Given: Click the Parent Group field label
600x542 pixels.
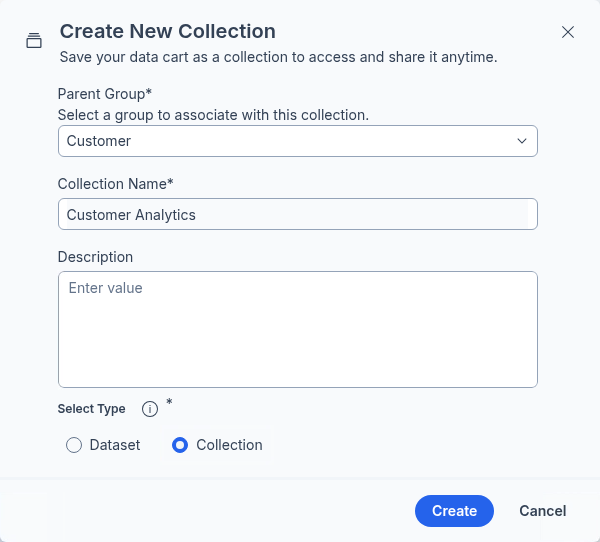Looking at the screenshot, I should click(x=104, y=94).
